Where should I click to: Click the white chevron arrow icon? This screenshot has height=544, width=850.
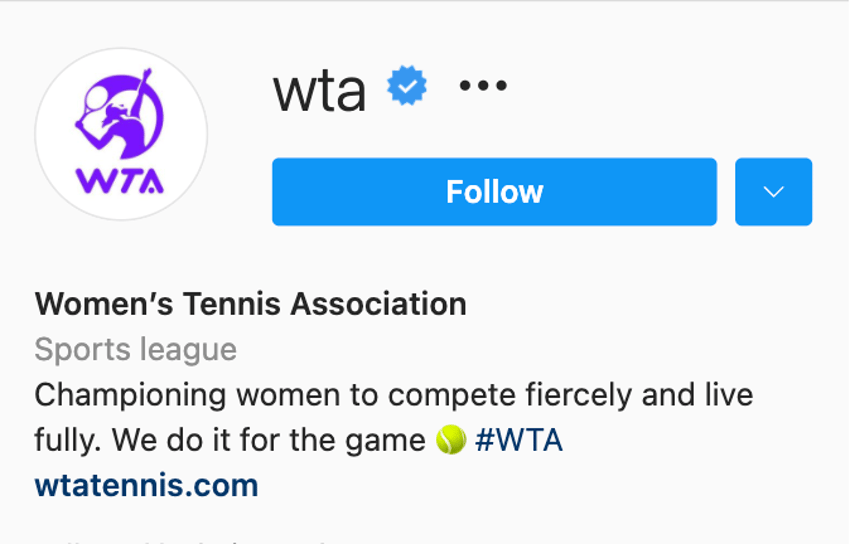pyautogui.click(x=774, y=192)
